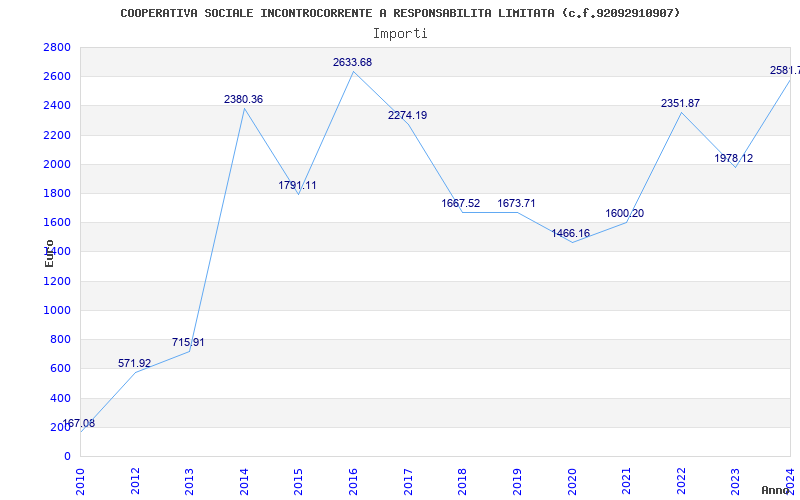Click x-axis year 2023

click(x=735, y=481)
